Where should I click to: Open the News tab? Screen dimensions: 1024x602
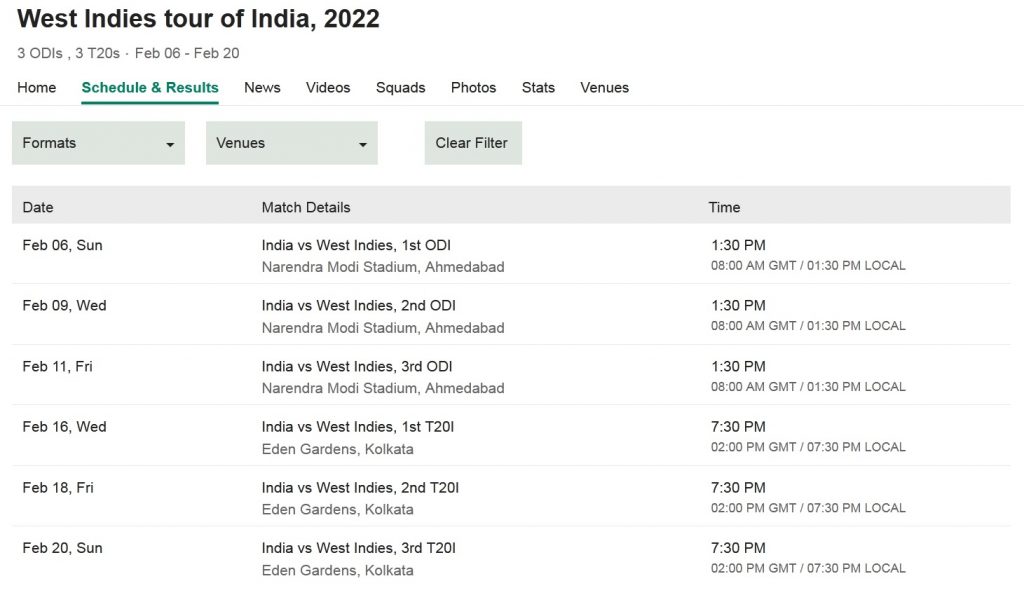pos(262,88)
